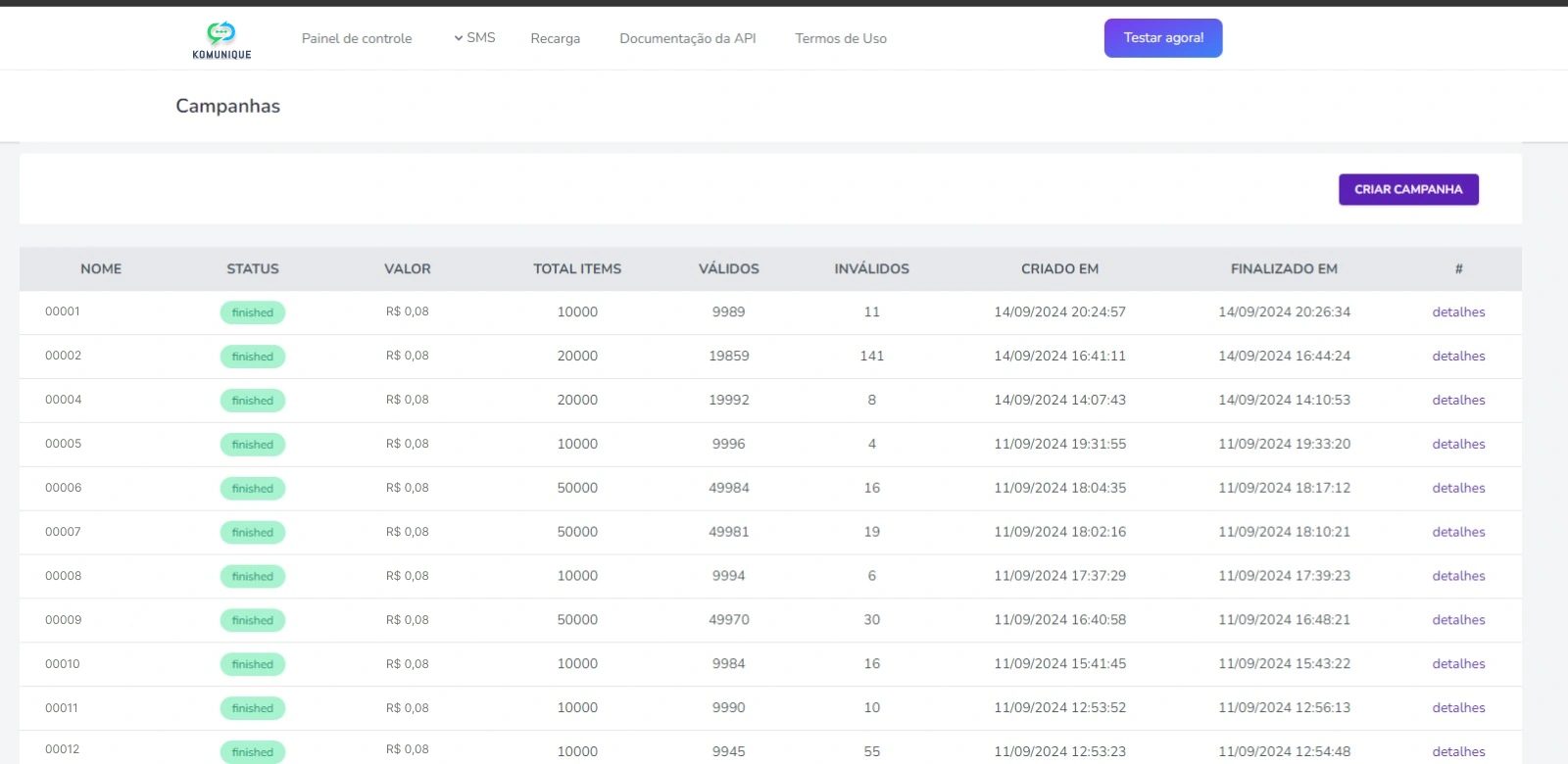Click the VÁLIDOS column header
The image size is (1568, 764).
(x=729, y=268)
